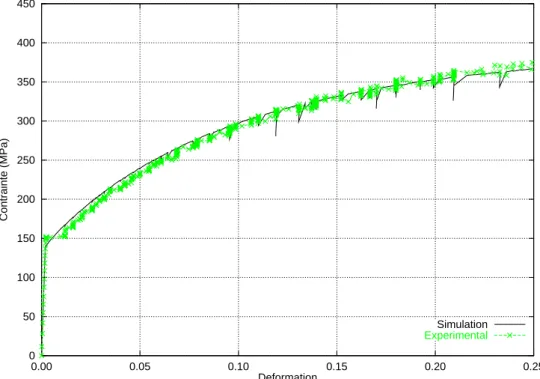Click the y-axis tick label 350
540x379 pixels.
pos(26,82)
